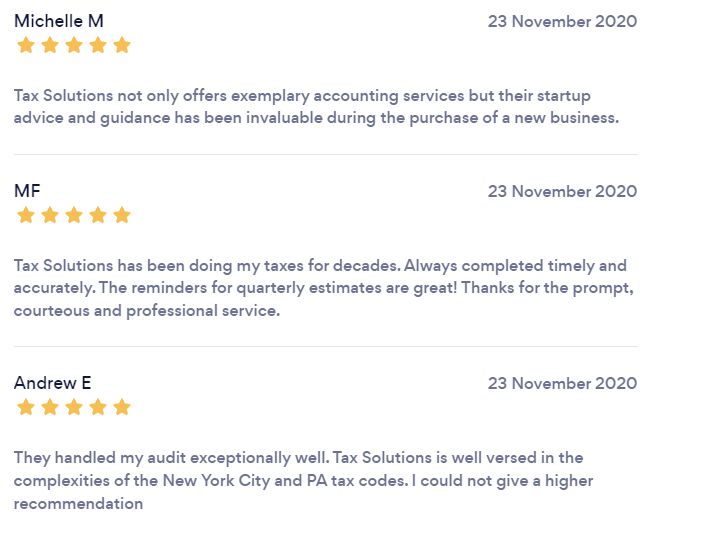Click reviewer name Andrew E
716x539 pixels.
click(53, 383)
